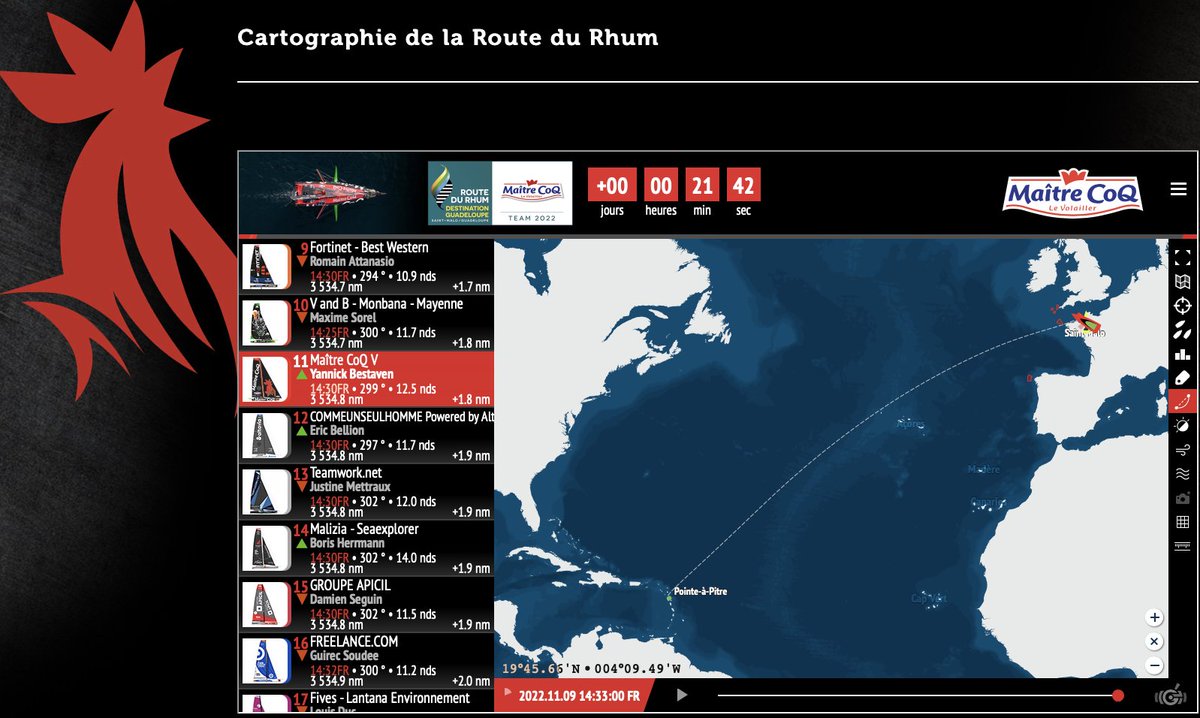Click the Maître CoQ Team 2022 badge
The image size is (1200, 718).
coord(532,193)
